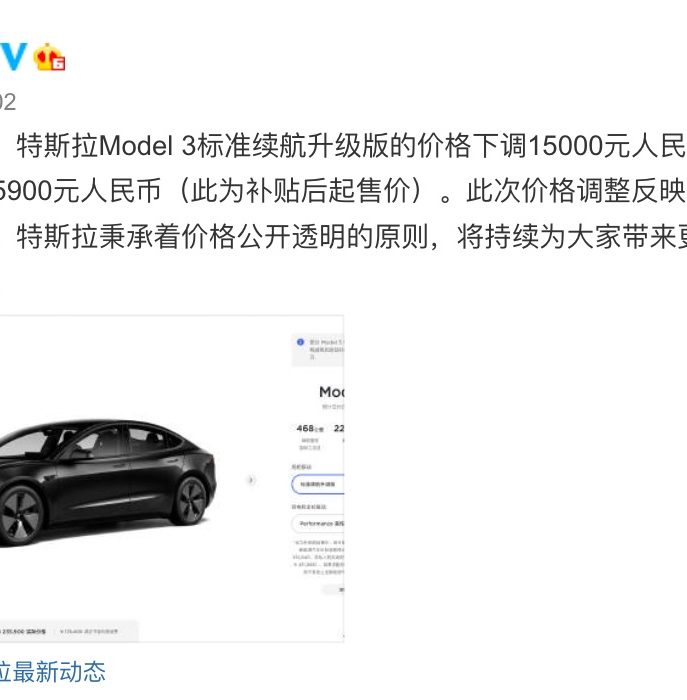Click the next-image arrow beside the car

tap(251, 480)
